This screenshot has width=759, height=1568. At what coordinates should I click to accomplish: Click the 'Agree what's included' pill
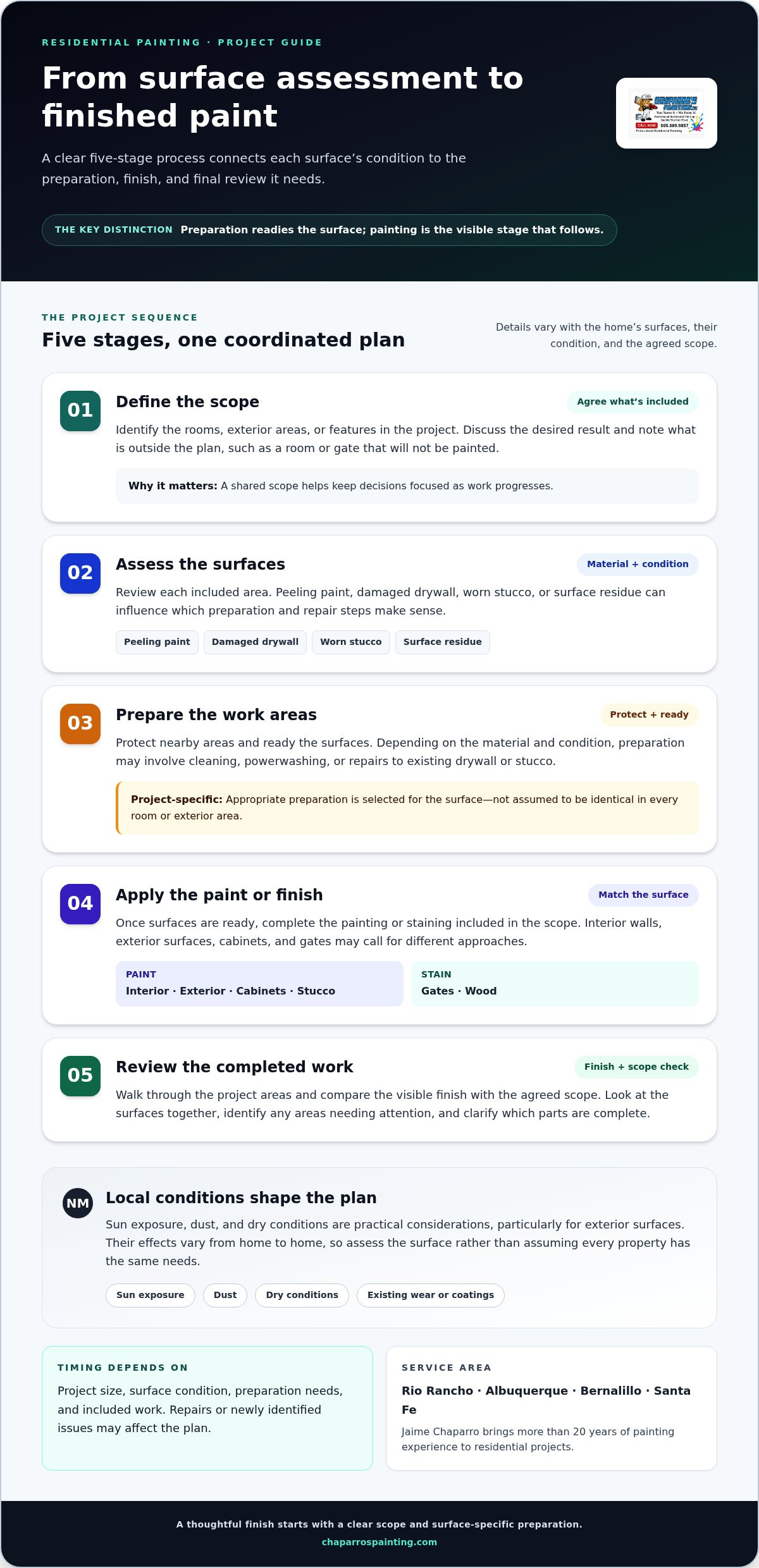point(632,402)
